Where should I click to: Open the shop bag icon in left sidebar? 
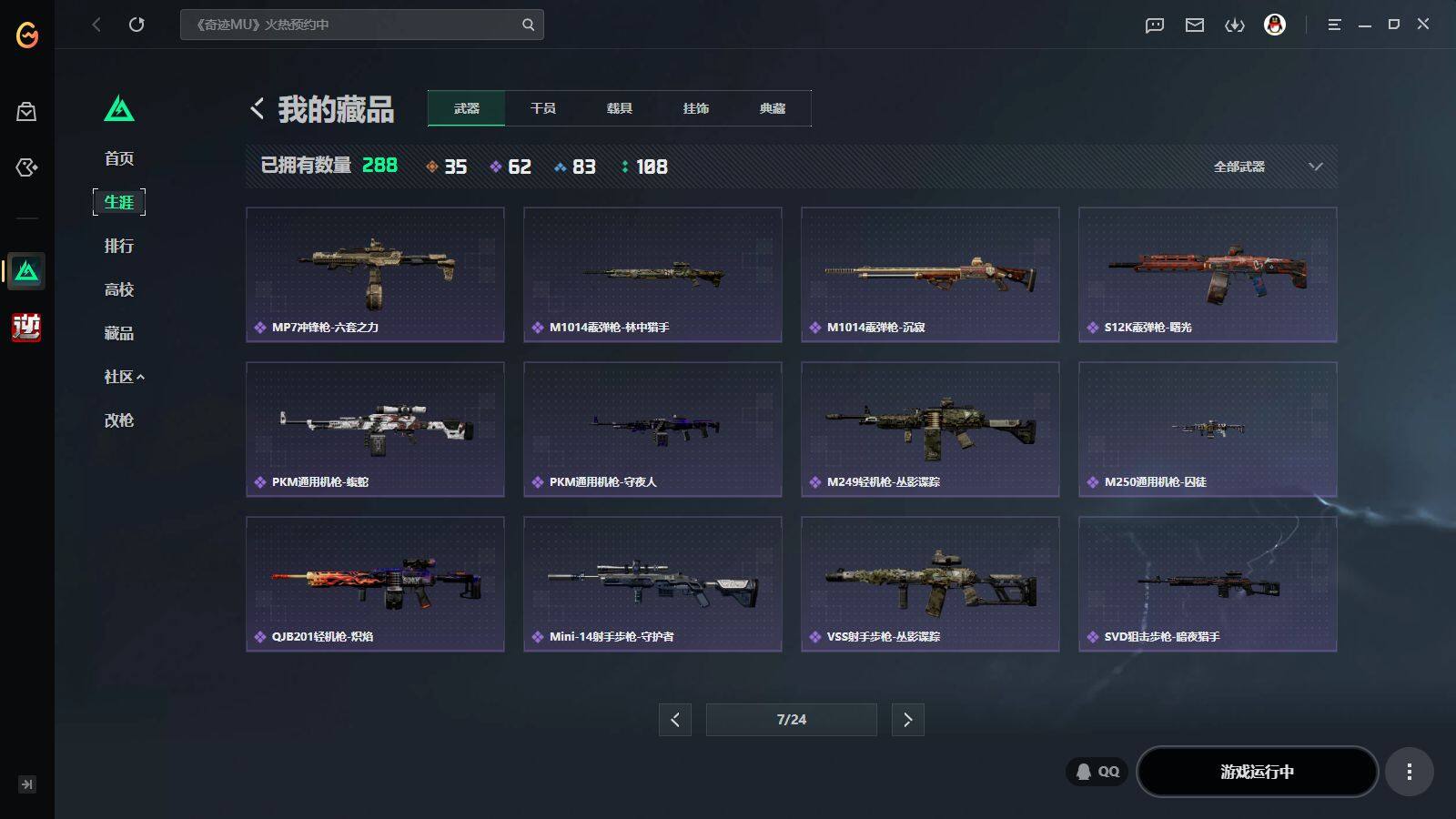click(x=26, y=111)
